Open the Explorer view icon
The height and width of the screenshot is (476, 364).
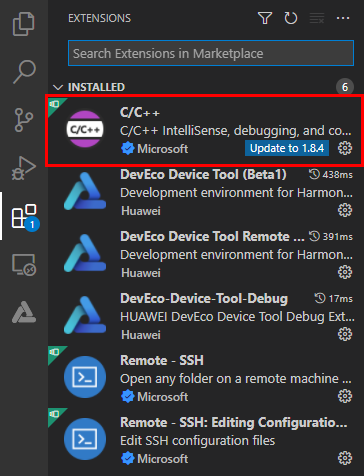23,24
